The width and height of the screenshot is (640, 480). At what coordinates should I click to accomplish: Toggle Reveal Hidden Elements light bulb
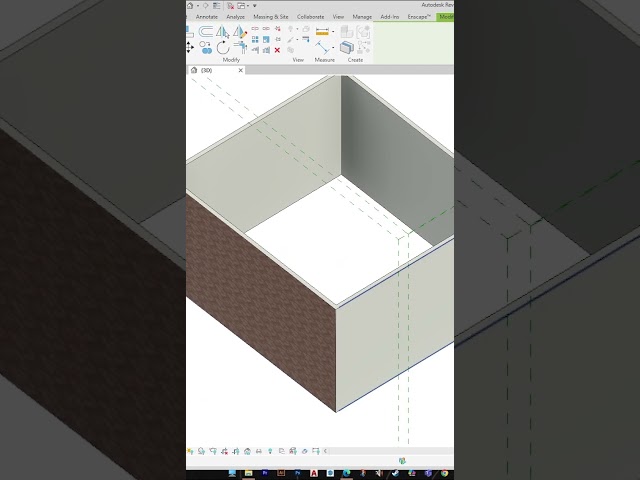pos(270,451)
